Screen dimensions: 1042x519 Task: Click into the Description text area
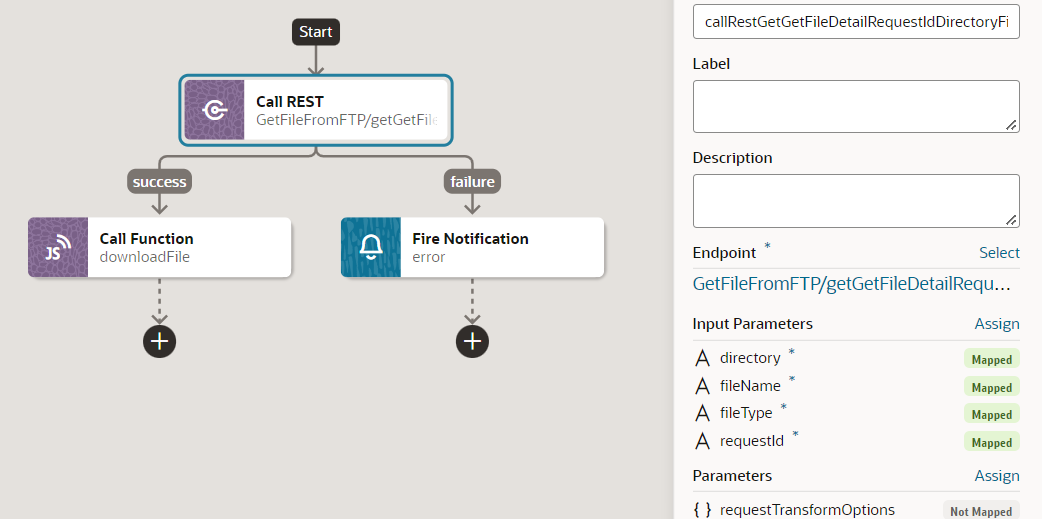pos(856,201)
